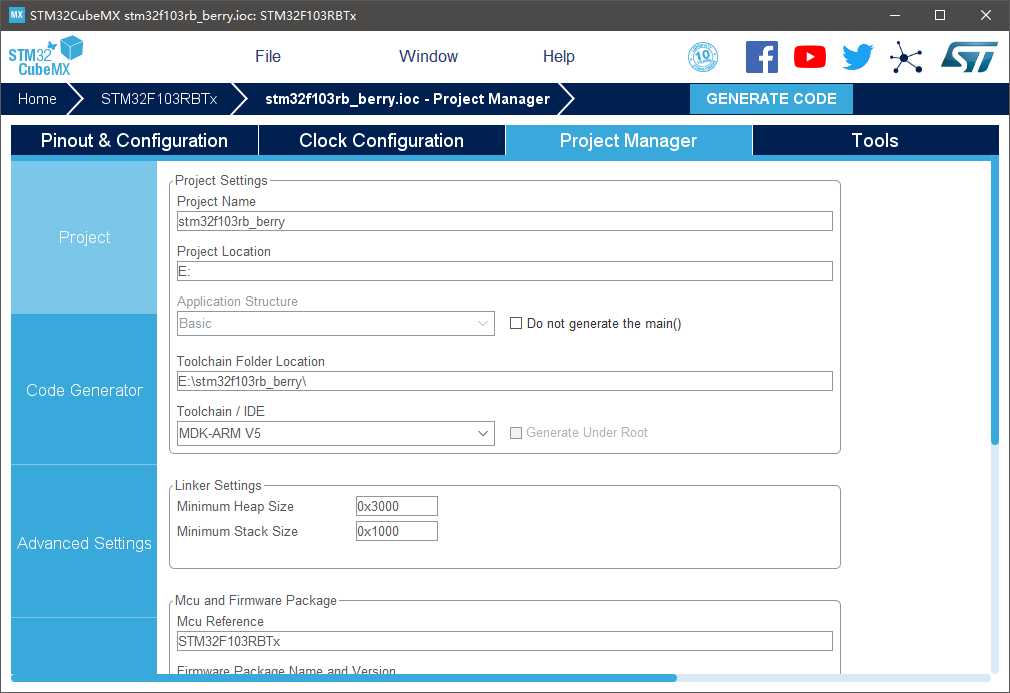Open the Window menu
The height and width of the screenshot is (693, 1010).
tap(428, 57)
